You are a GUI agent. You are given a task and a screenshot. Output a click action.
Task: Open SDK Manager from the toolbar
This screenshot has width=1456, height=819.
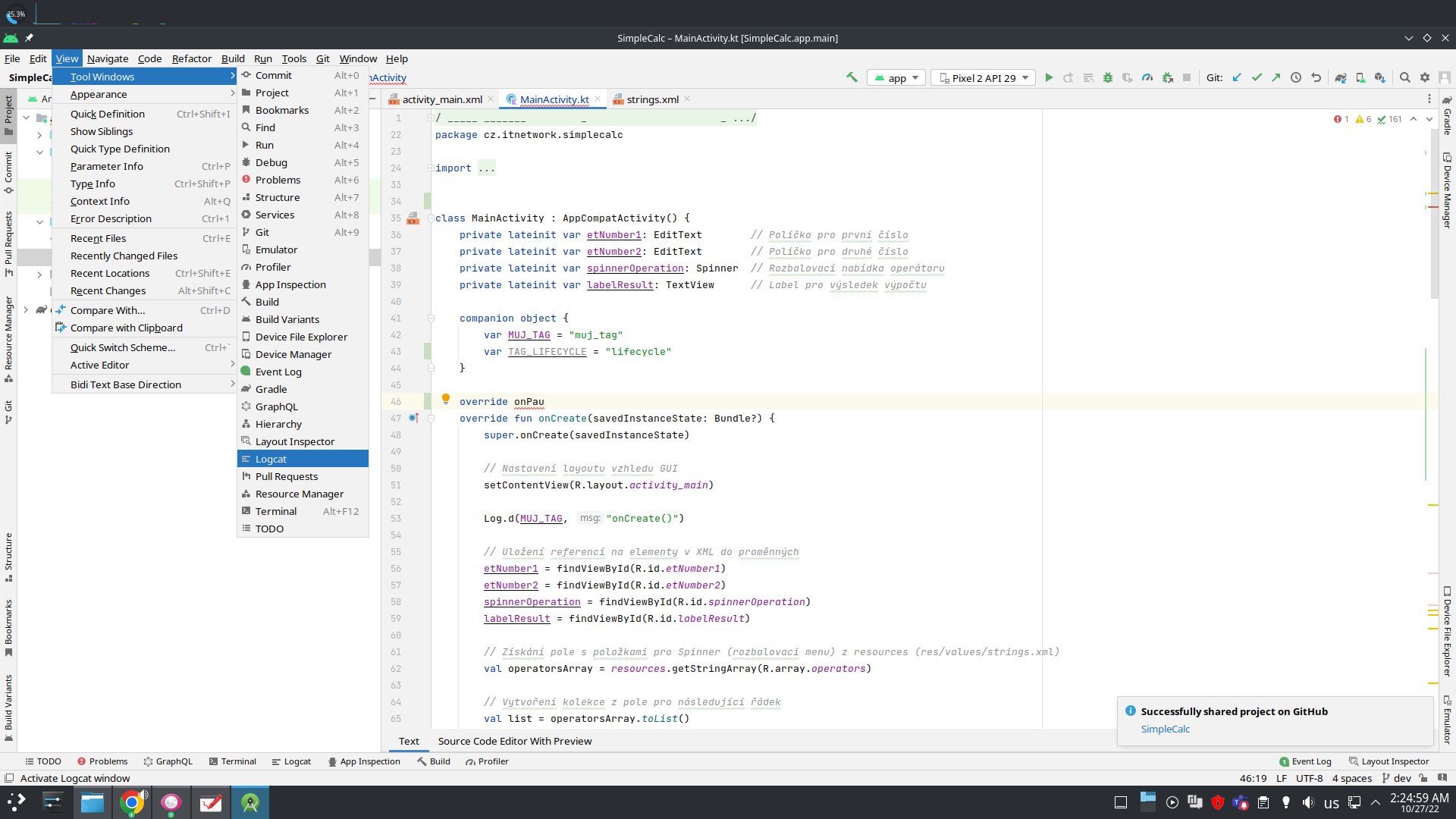[1382, 77]
